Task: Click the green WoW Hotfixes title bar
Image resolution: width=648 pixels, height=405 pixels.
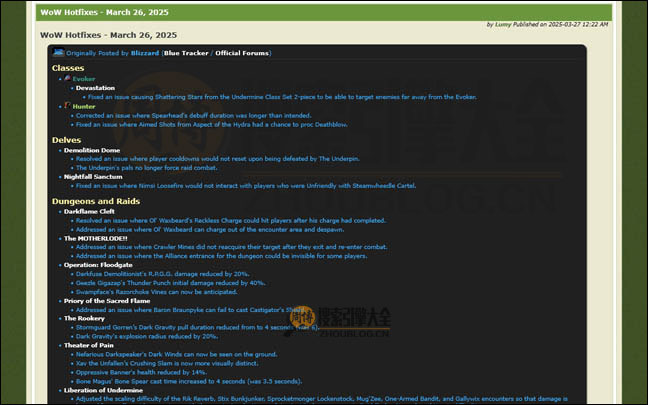Action: [324, 12]
